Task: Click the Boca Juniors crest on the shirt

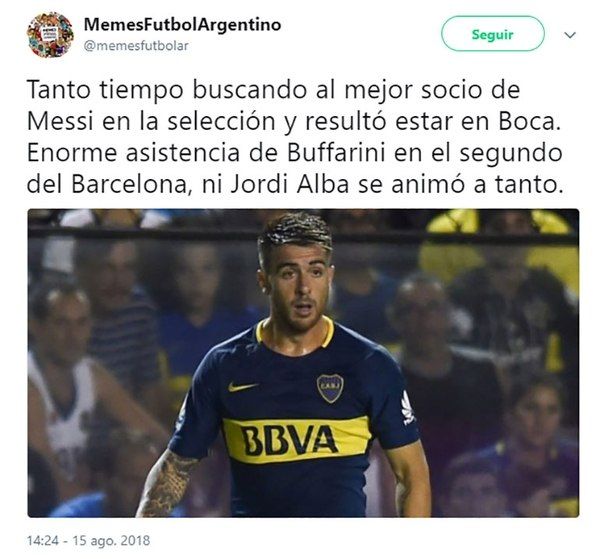Action: pyautogui.click(x=330, y=388)
